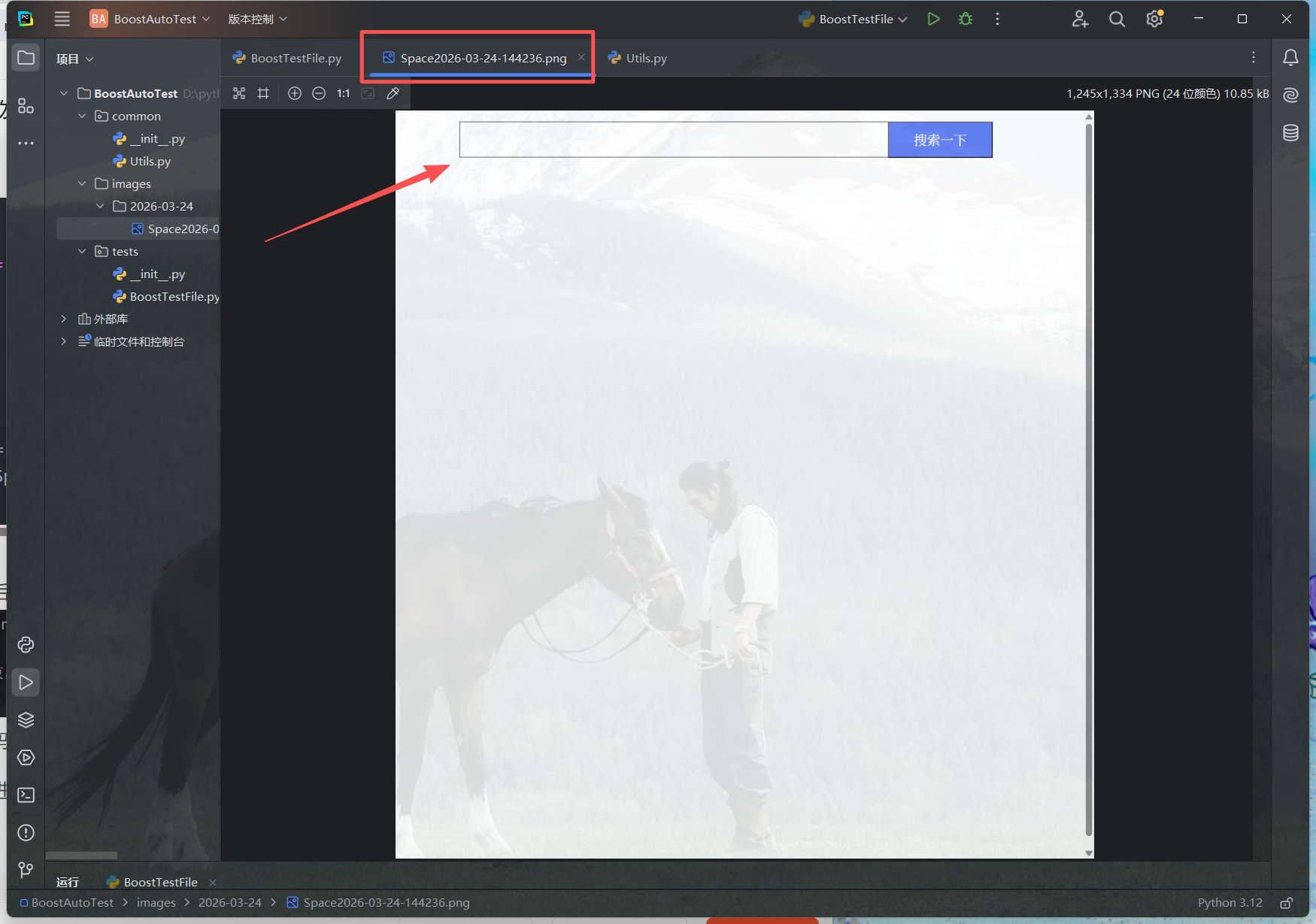Toggle transparency chessboard in image viewer
The height and width of the screenshot is (924, 1316).
pyautogui.click(x=239, y=93)
